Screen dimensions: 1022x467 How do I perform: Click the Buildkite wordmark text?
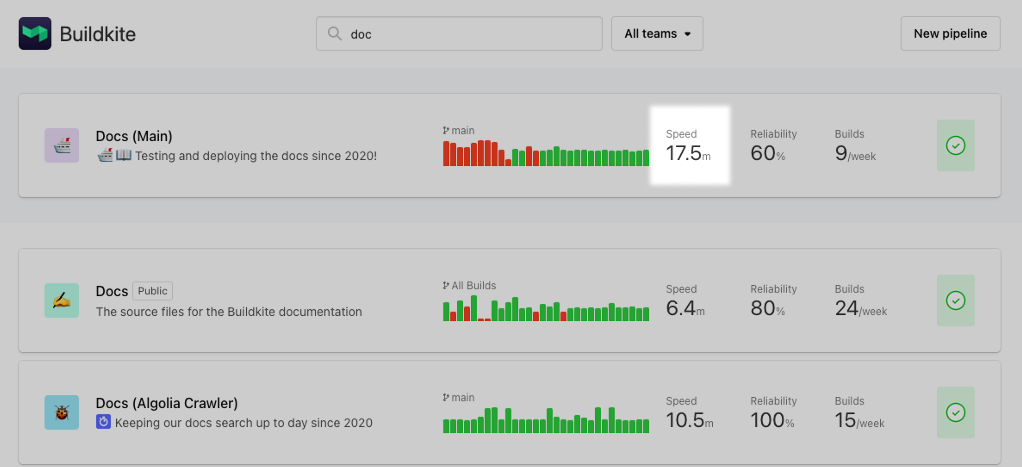click(x=98, y=34)
